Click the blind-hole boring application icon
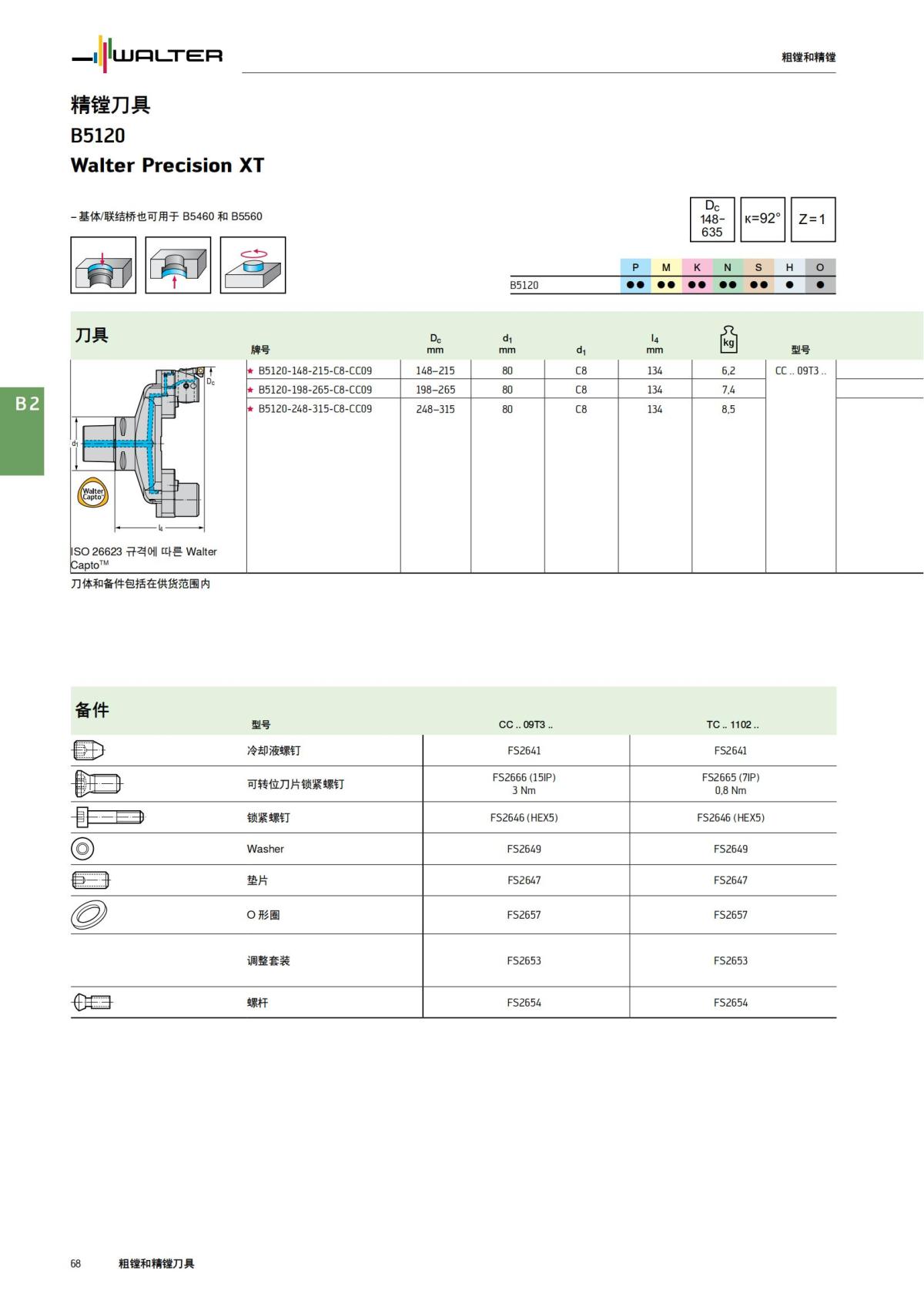Image resolution: width=924 pixels, height=1307 pixels. click(103, 265)
